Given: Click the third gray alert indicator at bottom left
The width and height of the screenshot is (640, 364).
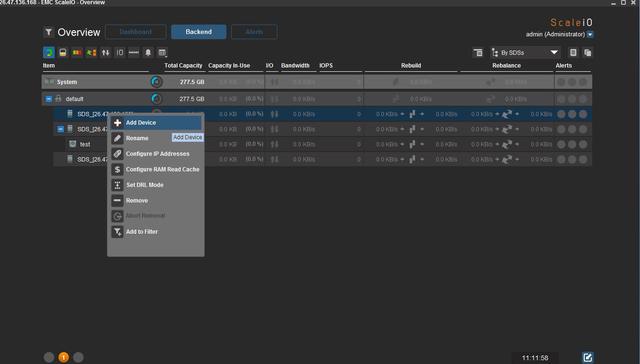Looking at the screenshot, I should click(78, 357).
